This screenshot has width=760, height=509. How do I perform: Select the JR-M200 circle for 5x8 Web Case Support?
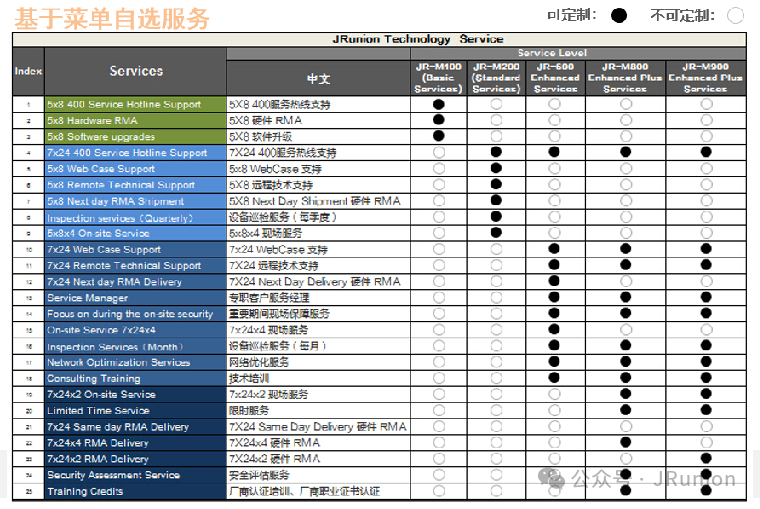click(x=496, y=169)
